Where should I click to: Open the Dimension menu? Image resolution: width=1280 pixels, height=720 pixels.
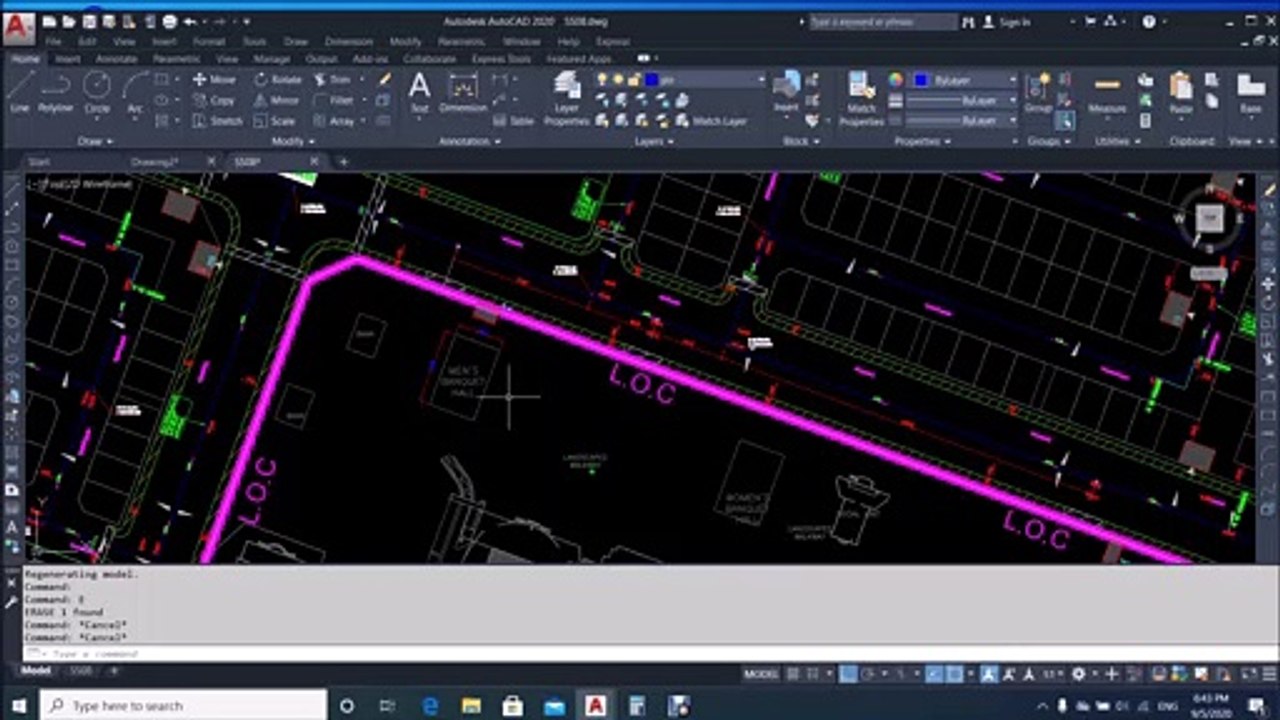[348, 42]
